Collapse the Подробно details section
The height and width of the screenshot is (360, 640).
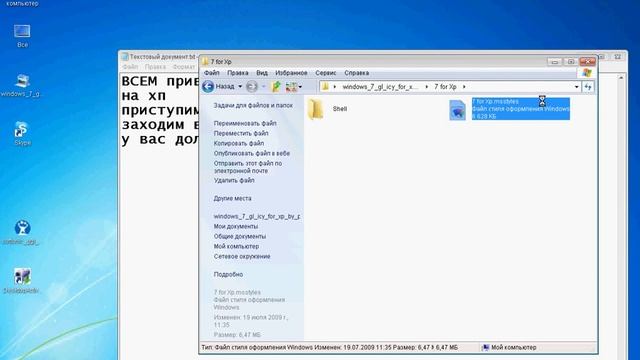(x=228, y=275)
